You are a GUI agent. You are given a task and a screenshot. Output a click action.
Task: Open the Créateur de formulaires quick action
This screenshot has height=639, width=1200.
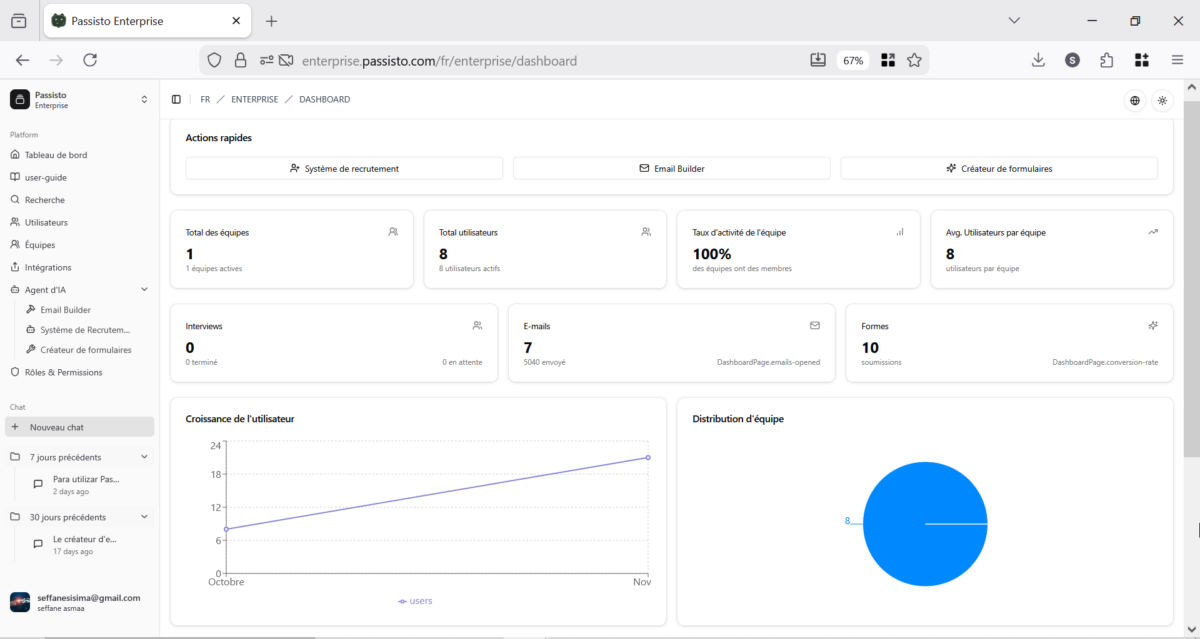[998, 168]
